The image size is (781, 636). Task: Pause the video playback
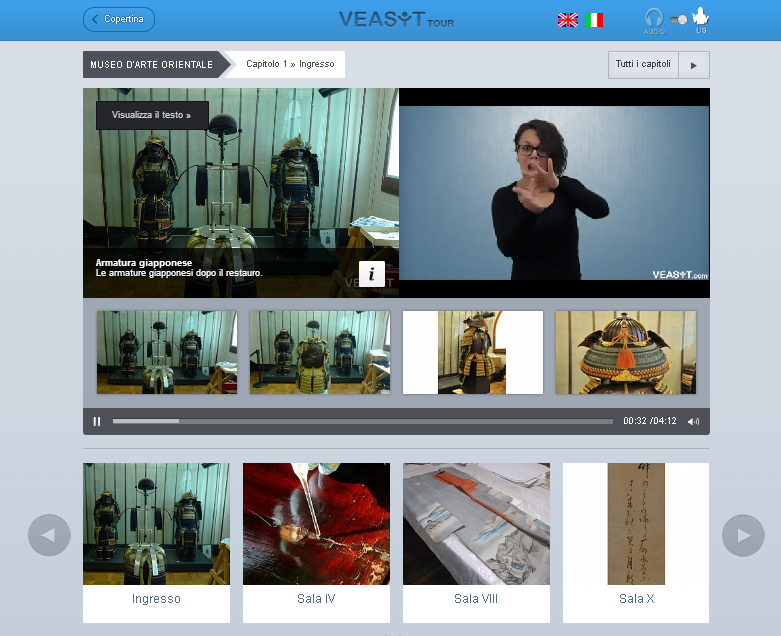pos(97,421)
